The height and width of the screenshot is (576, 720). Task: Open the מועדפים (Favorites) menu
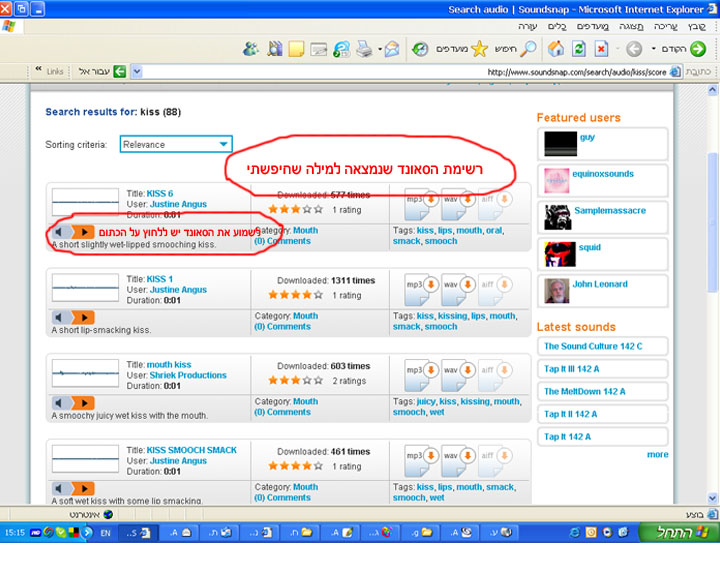(x=592, y=26)
